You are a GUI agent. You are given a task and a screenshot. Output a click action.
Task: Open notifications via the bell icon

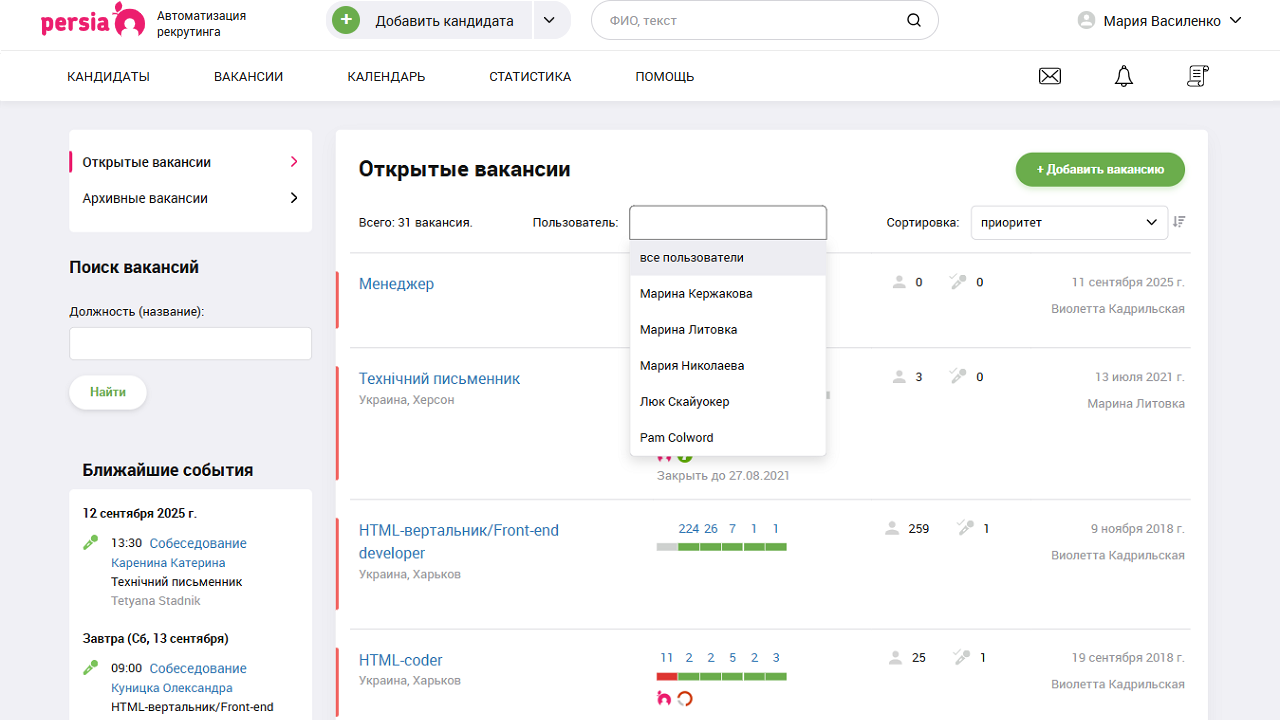tap(1123, 75)
